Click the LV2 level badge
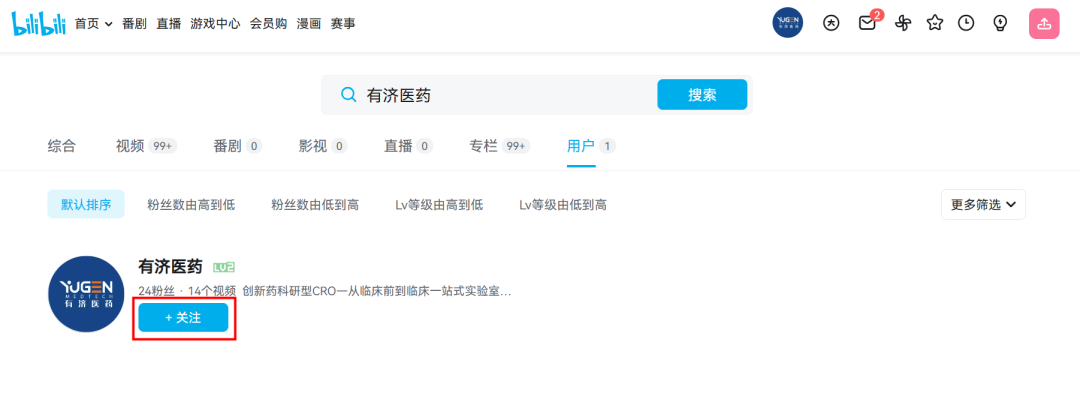 coord(225,267)
